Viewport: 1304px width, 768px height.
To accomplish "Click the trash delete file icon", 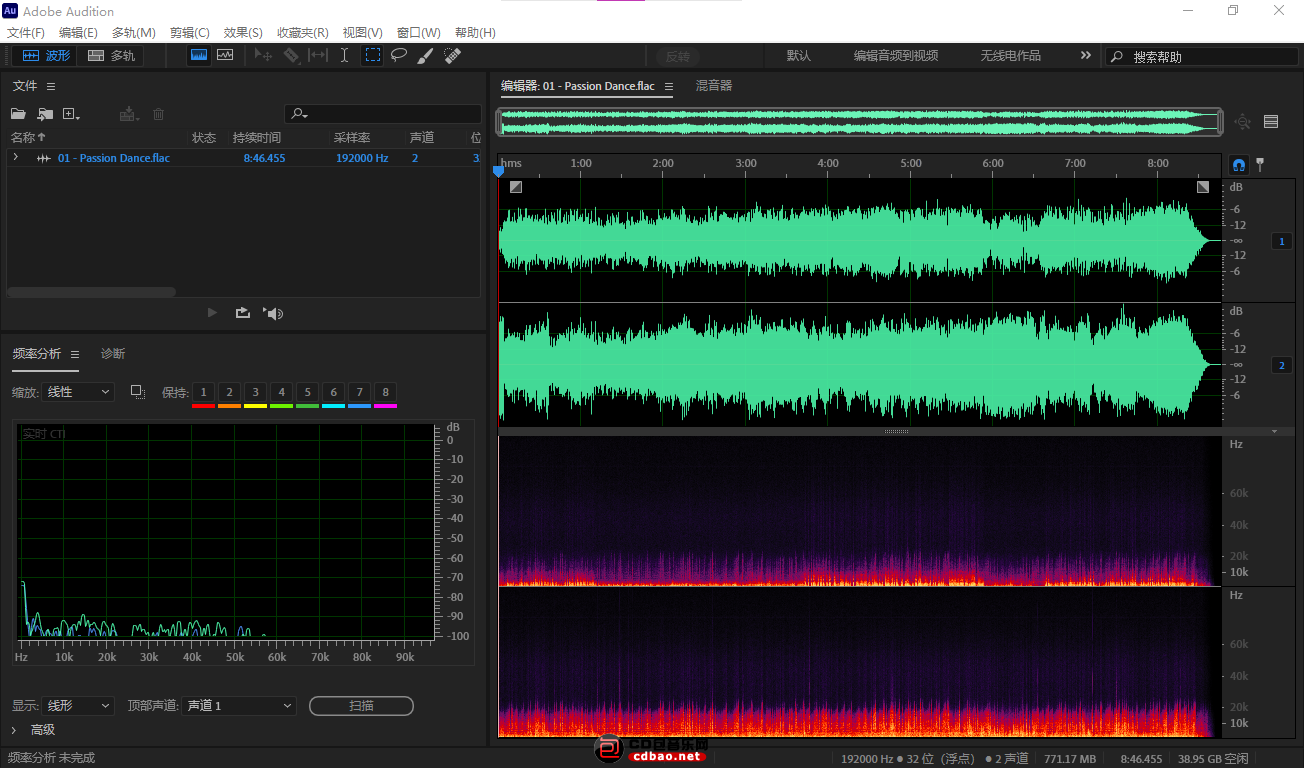I will [158, 114].
